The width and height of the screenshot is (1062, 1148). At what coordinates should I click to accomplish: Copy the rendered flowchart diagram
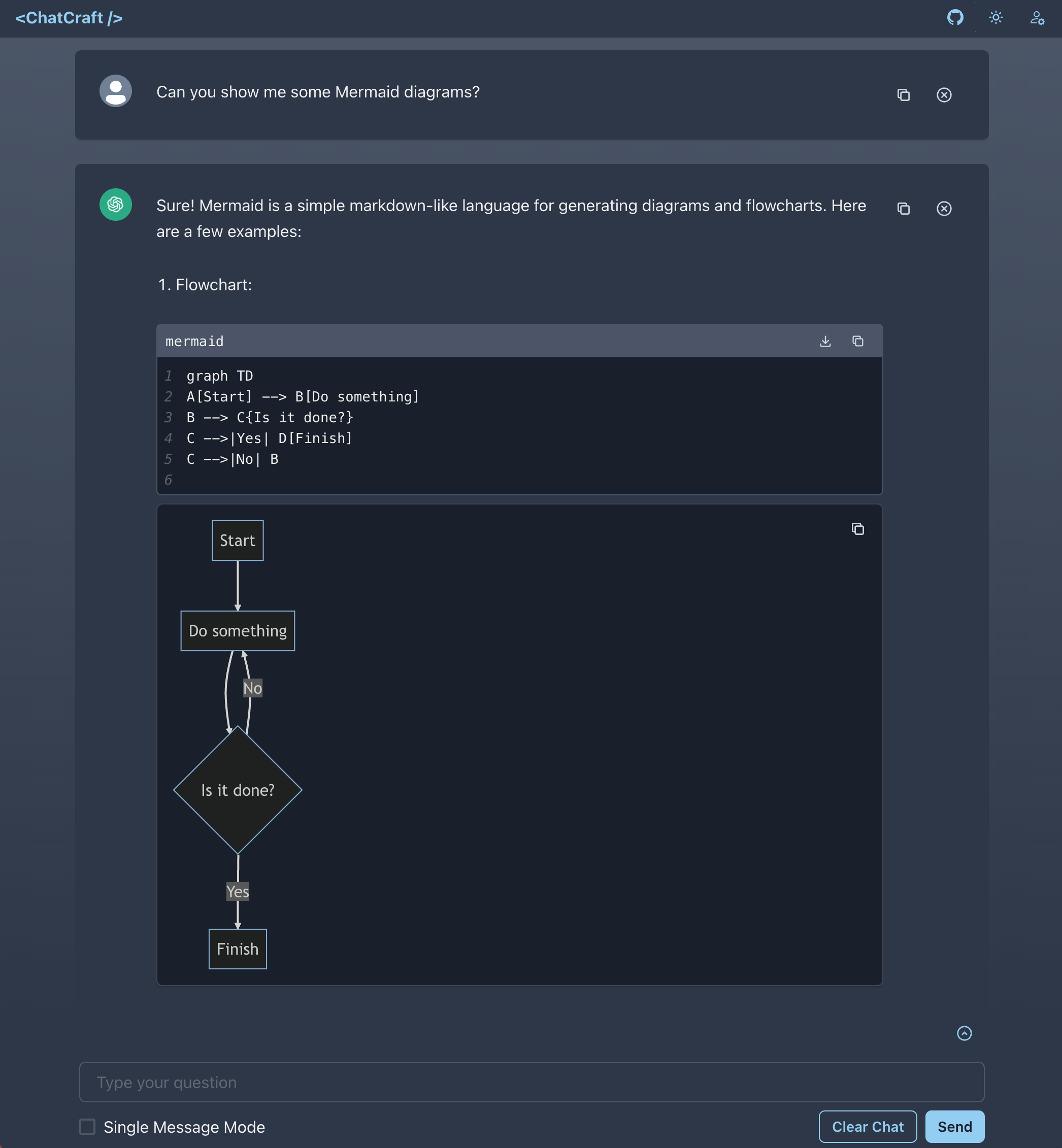coord(857,529)
